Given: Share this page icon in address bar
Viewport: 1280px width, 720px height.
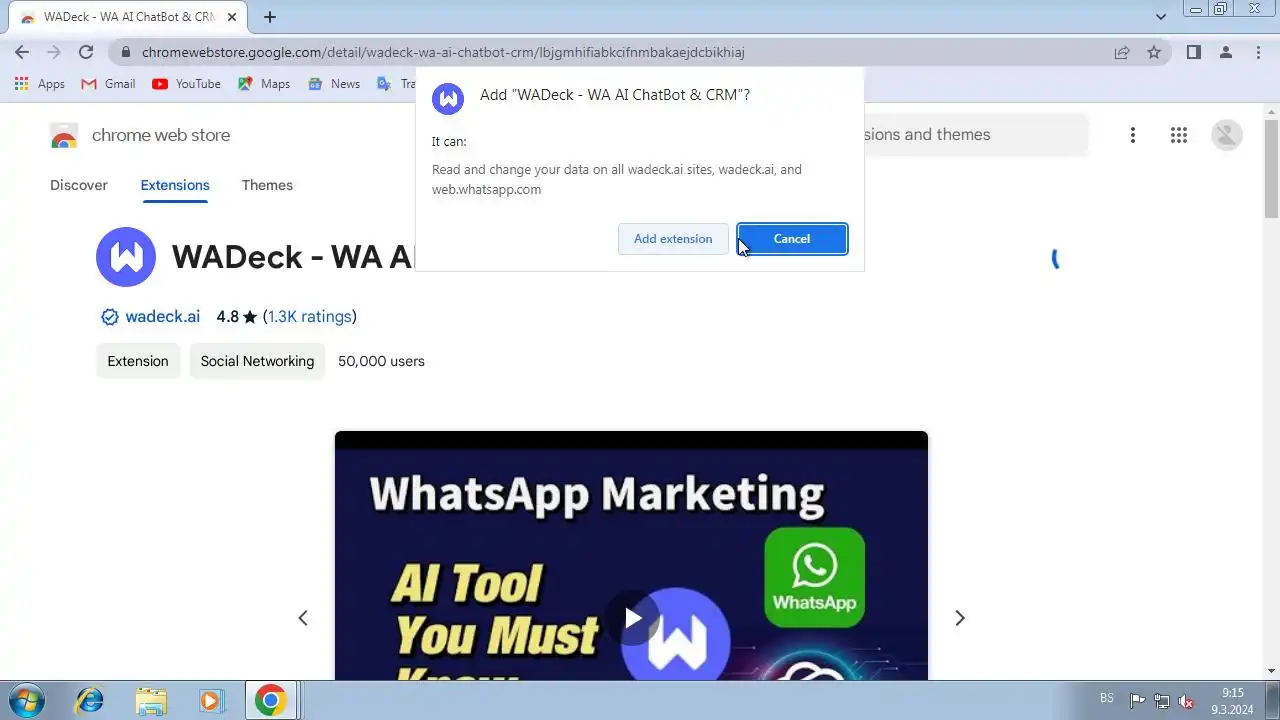Looking at the screenshot, I should click(x=1122, y=52).
